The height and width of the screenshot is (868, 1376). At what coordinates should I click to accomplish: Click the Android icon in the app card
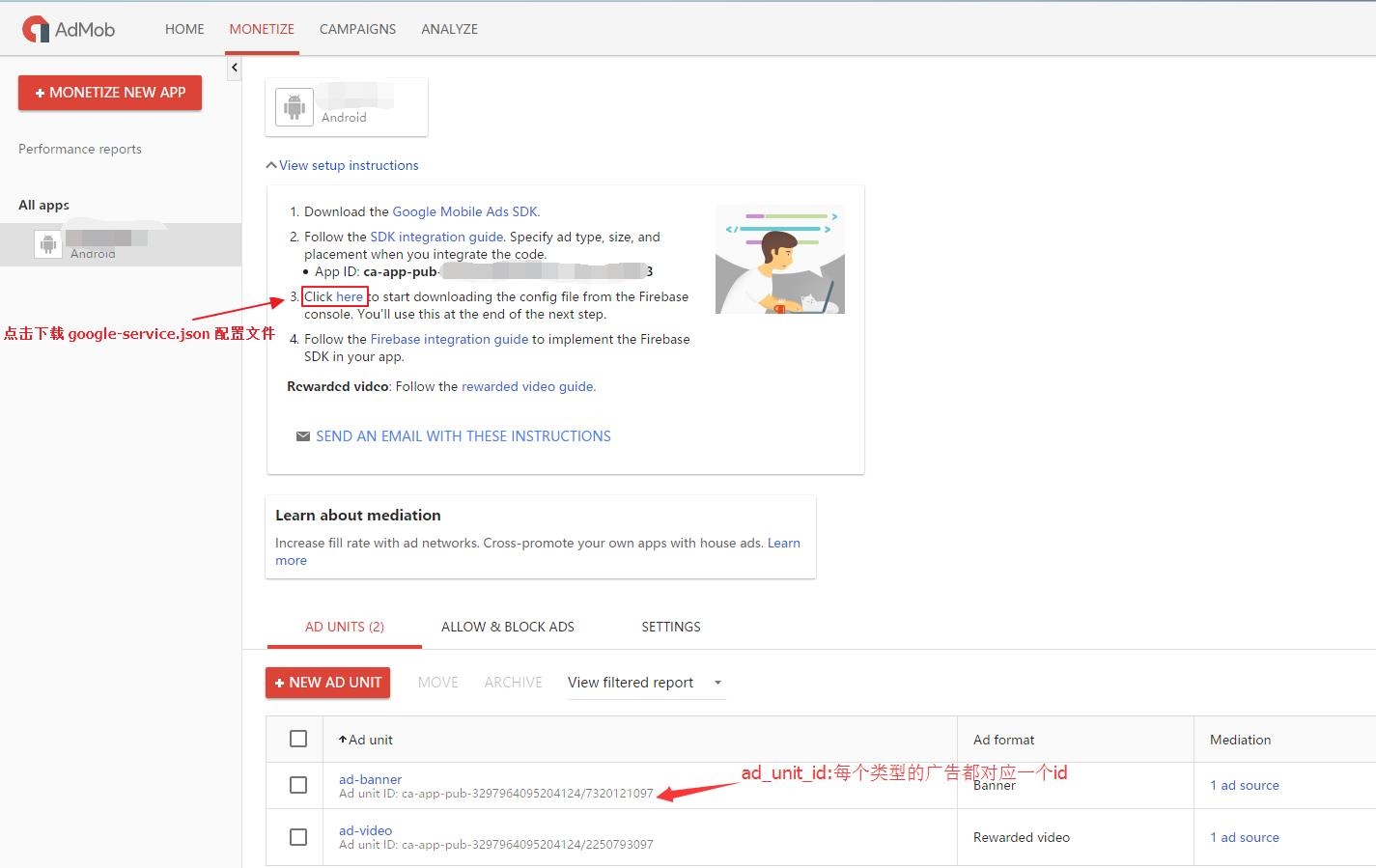295,106
